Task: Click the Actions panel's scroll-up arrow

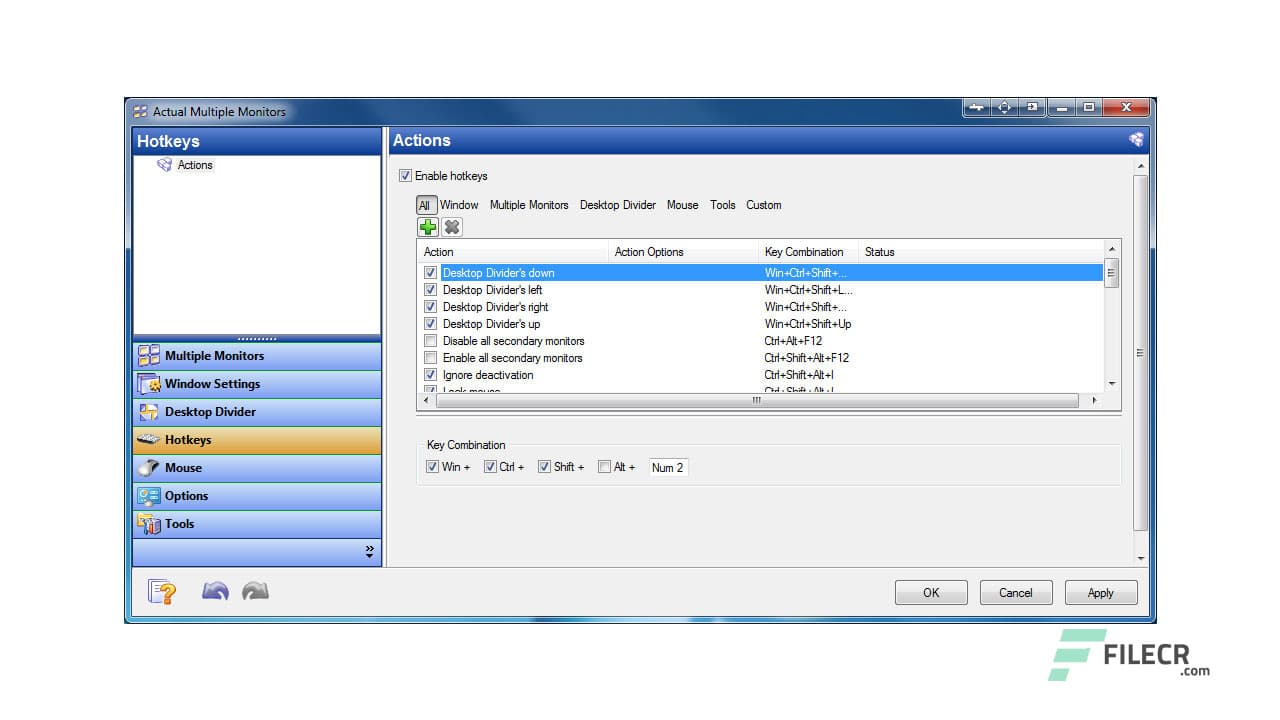Action: [1141, 166]
